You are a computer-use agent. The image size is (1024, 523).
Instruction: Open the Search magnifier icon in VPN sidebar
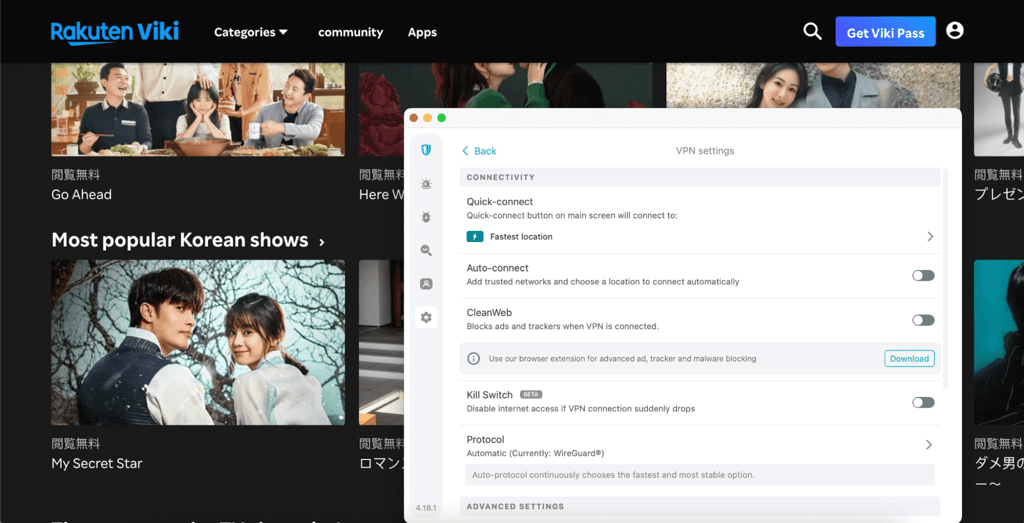[x=426, y=251]
